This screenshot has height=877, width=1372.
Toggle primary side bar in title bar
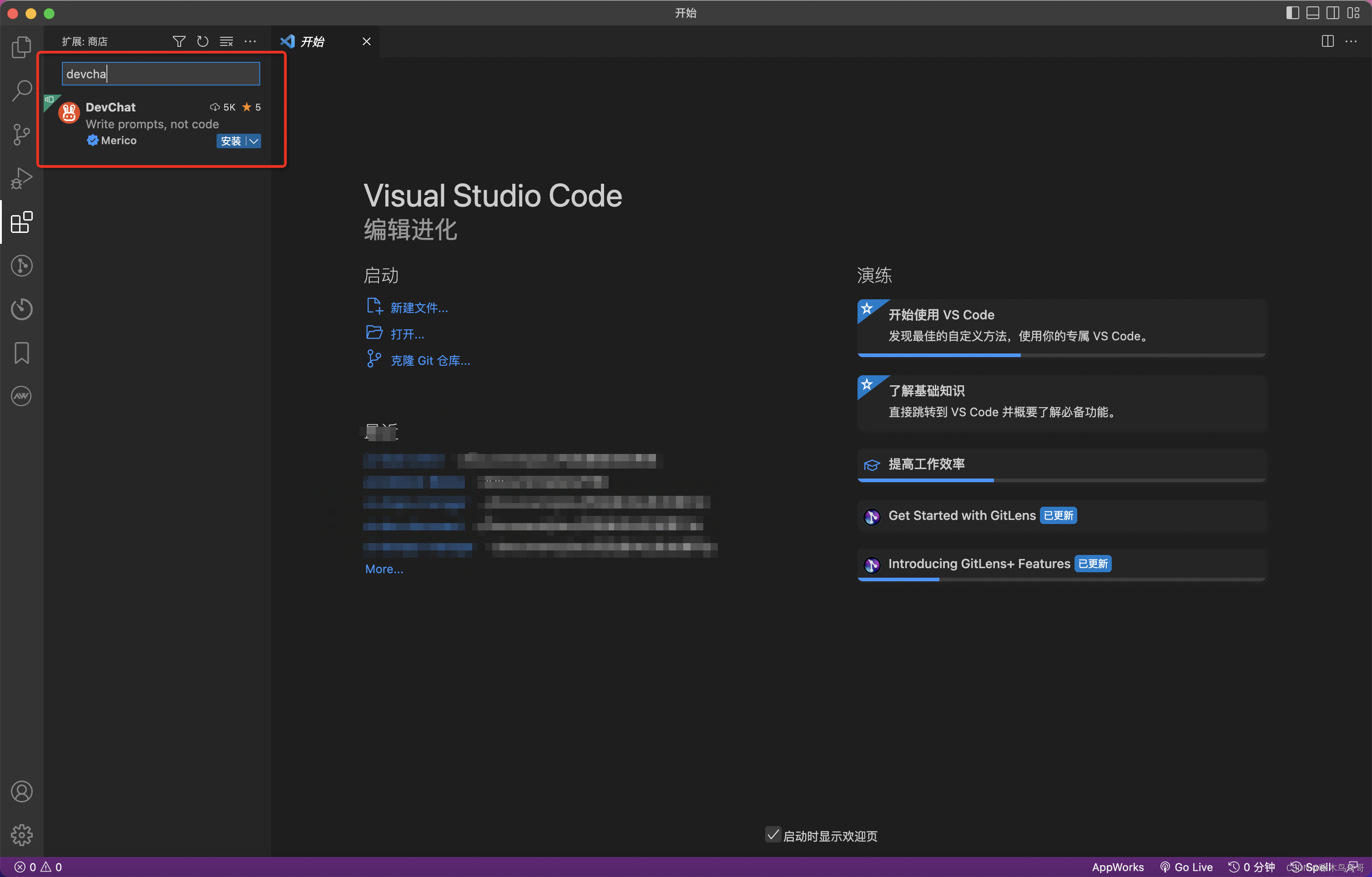tap(1293, 13)
